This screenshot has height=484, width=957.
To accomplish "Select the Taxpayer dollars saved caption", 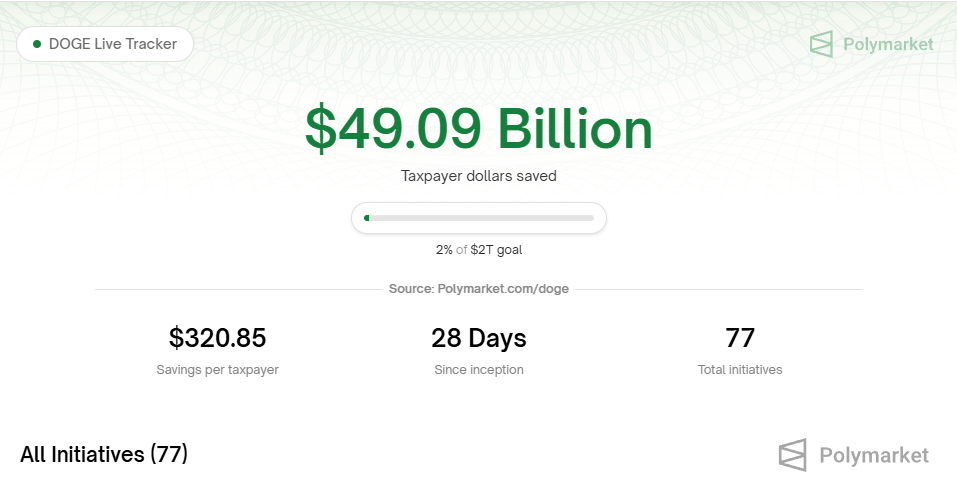I will point(478,176).
